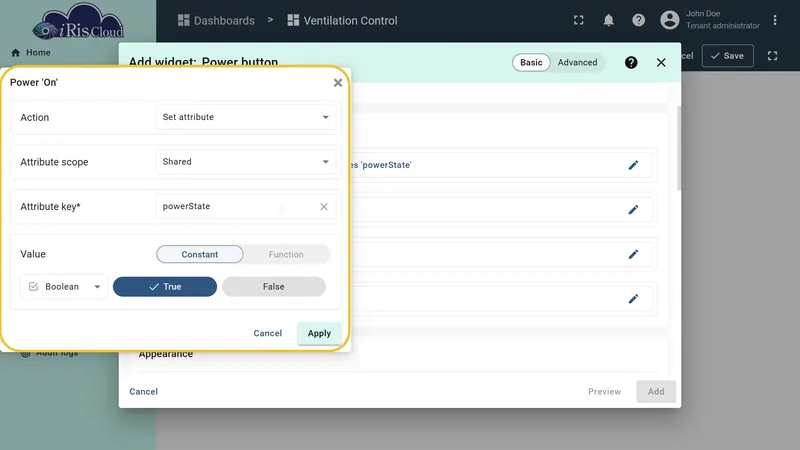The image size is (800, 450).
Task: Cancel the Power 'On' popup
Action: pos(268,333)
